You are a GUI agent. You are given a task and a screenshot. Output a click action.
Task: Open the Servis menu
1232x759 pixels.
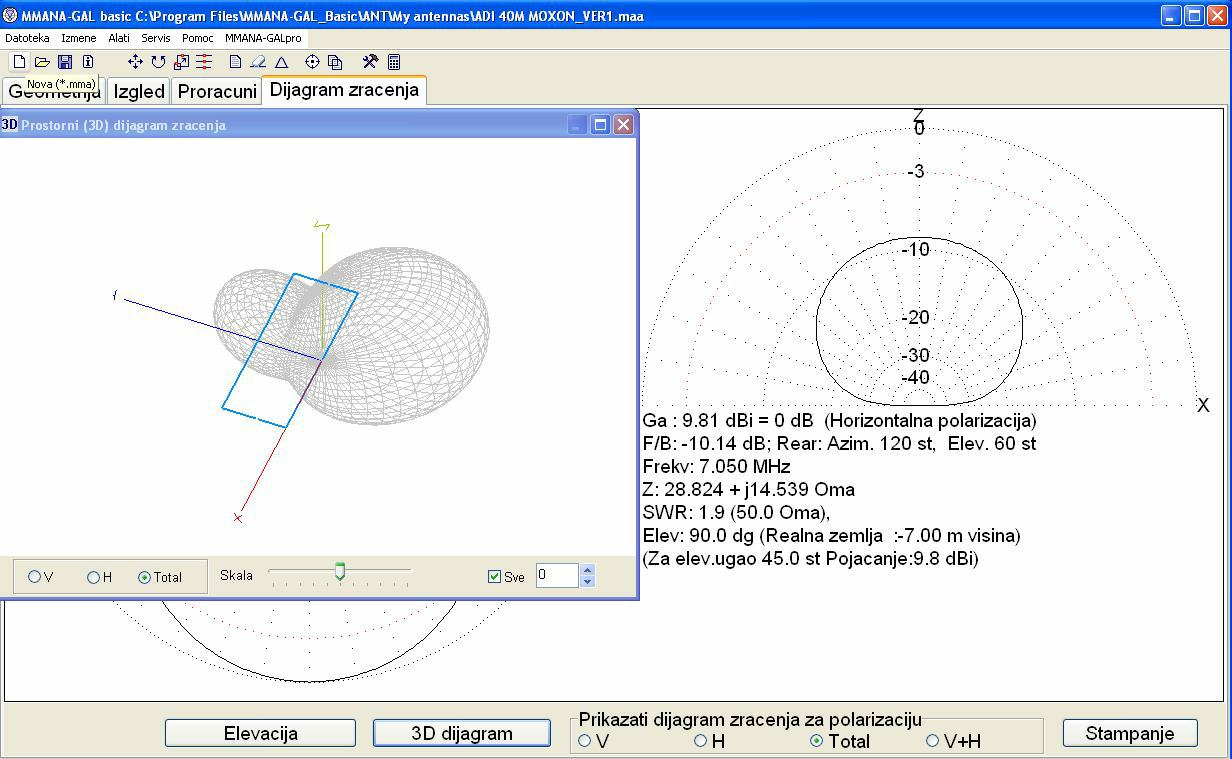pyautogui.click(x=155, y=38)
